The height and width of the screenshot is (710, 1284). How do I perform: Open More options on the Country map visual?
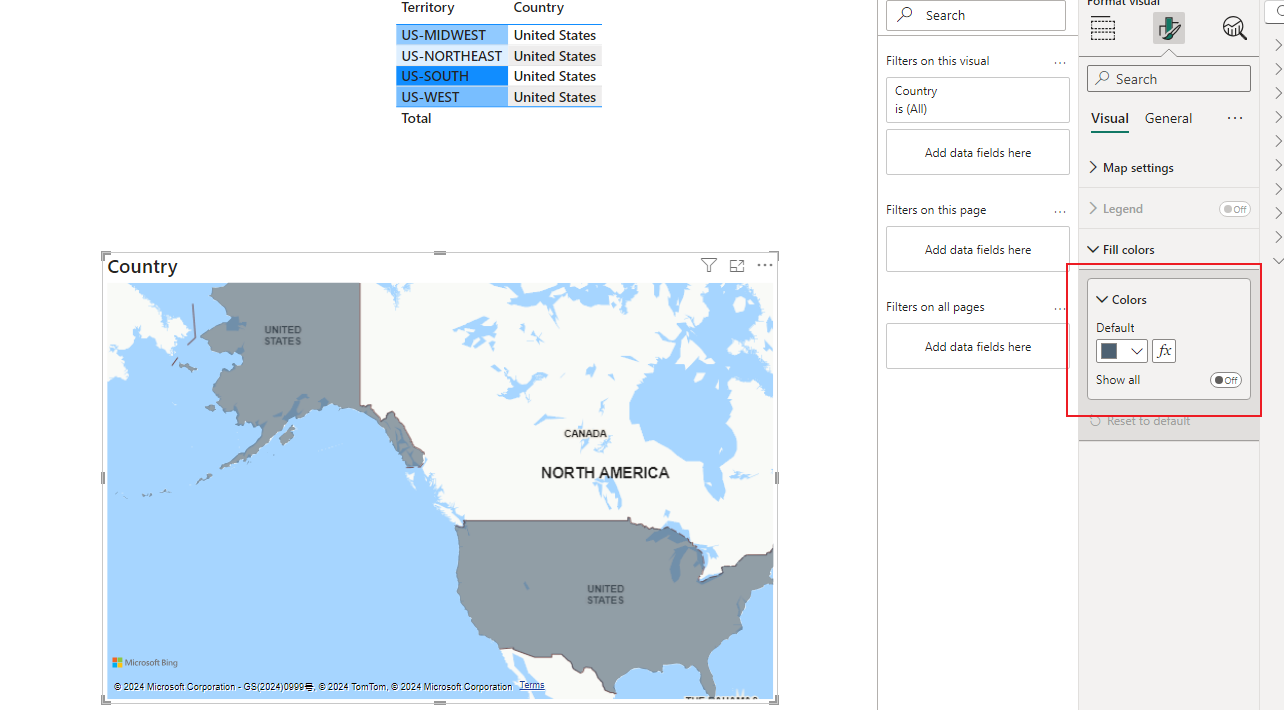pyautogui.click(x=765, y=265)
